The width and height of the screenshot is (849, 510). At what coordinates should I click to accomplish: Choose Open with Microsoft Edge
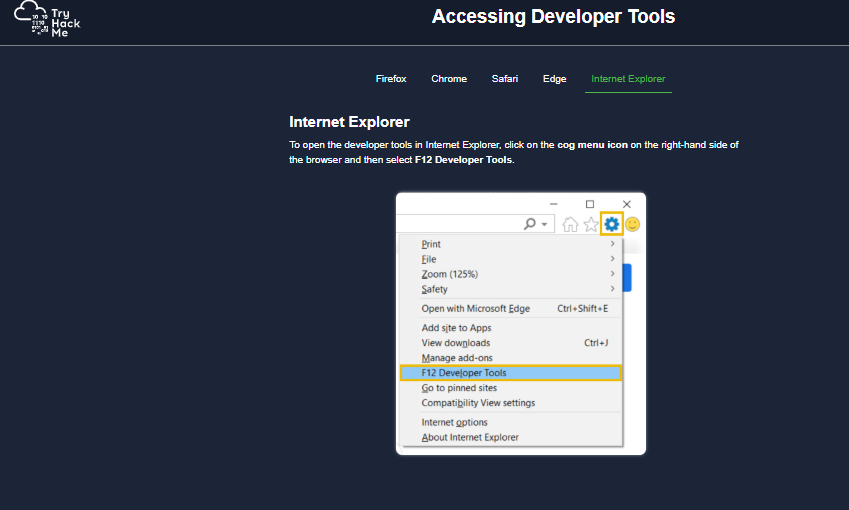pyautogui.click(x=511, y=309)
